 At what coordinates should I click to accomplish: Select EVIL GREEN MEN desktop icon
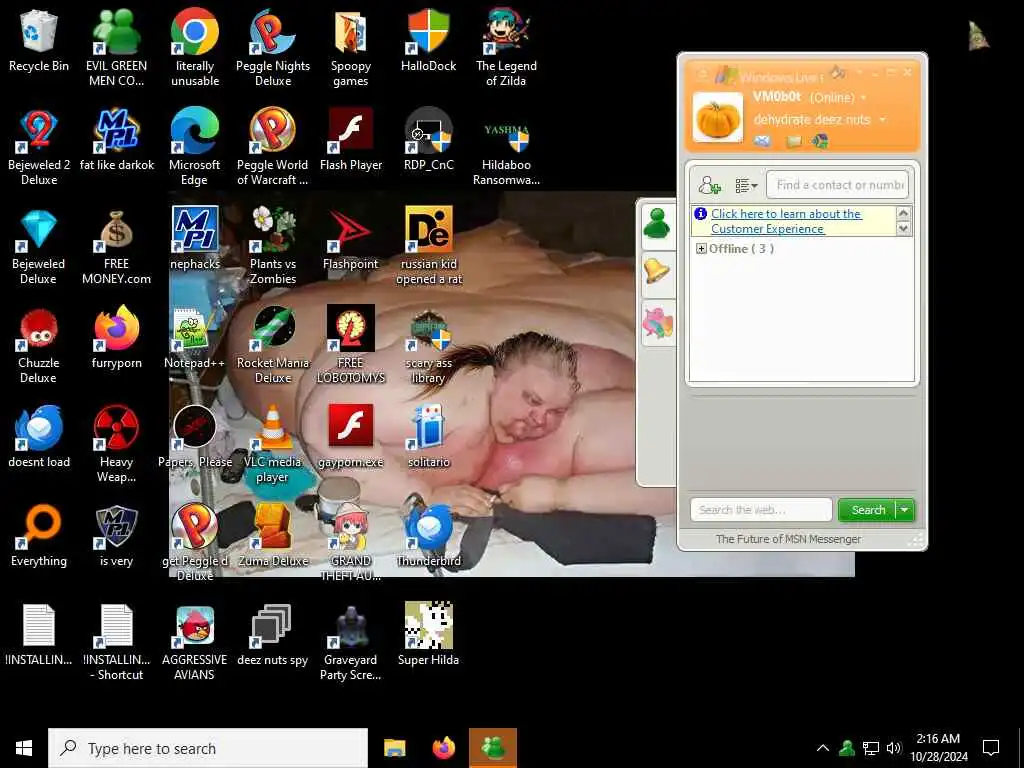tap(116, 47)
